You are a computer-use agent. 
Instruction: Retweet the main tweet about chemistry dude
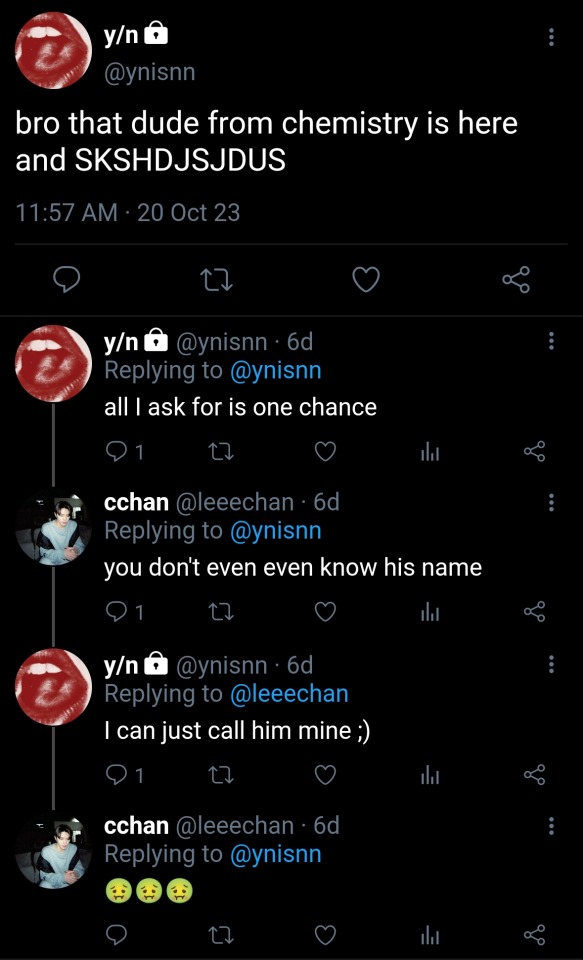coord(218,281)
